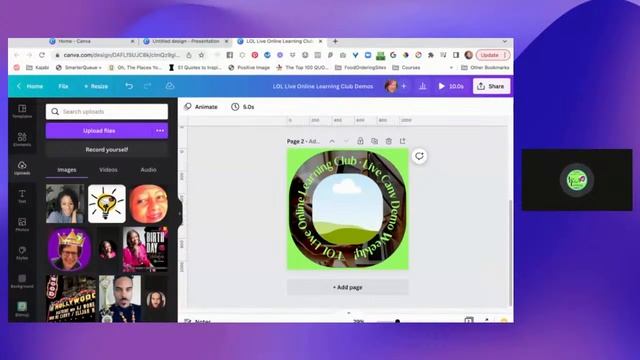The width and height of the screenshot is (640, 360).
Task: Open the cloud save status icon
Action: [x=170, y=86]
